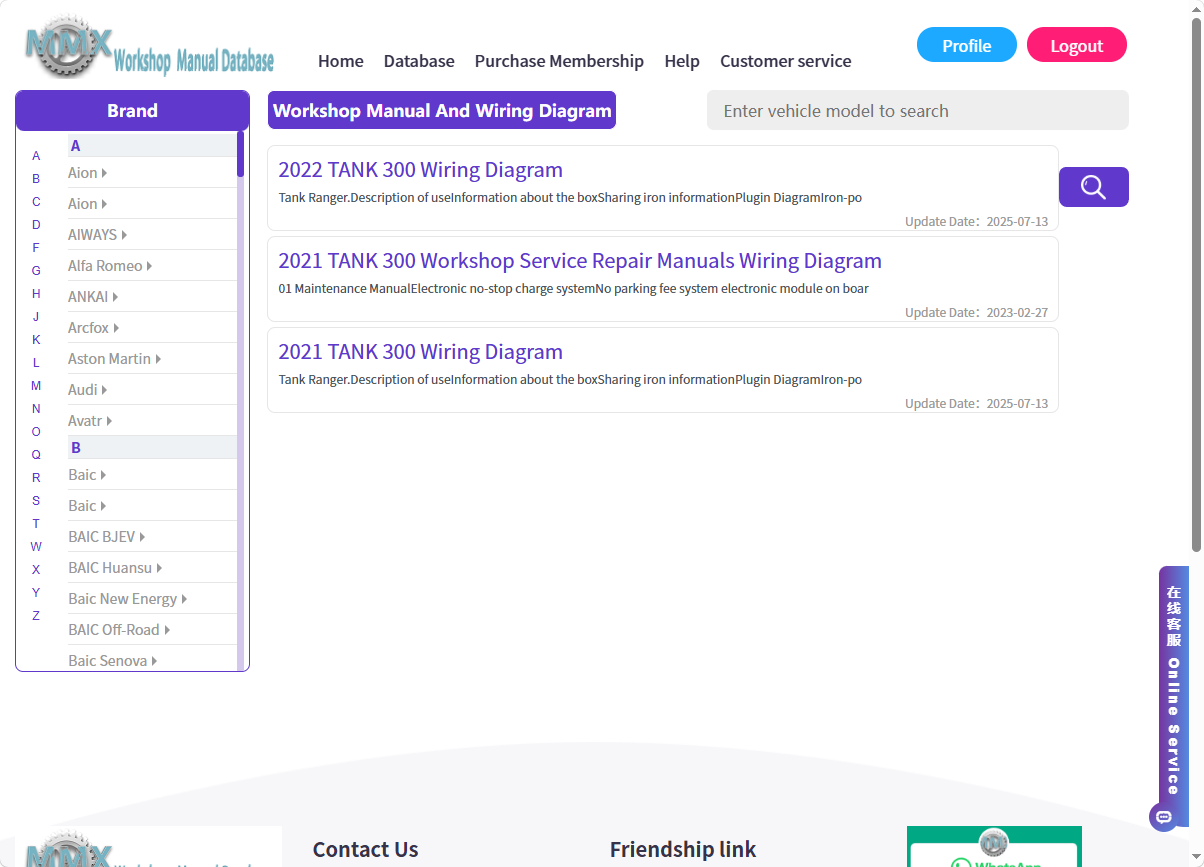Open Customer service page
The width and height of the screenshot is (1204, 867).
click(x=786, y=61)
